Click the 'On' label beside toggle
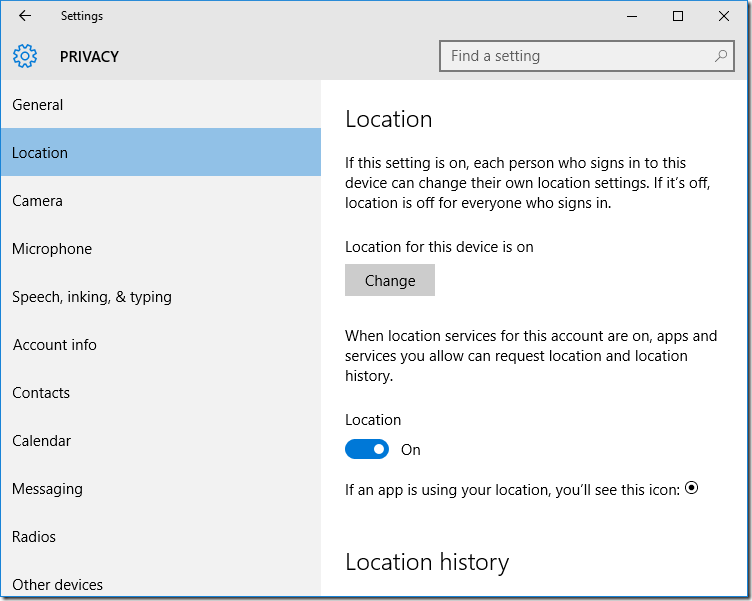This screenshot has height=601, width=752. pyautogui.click(x=411, y=450)
